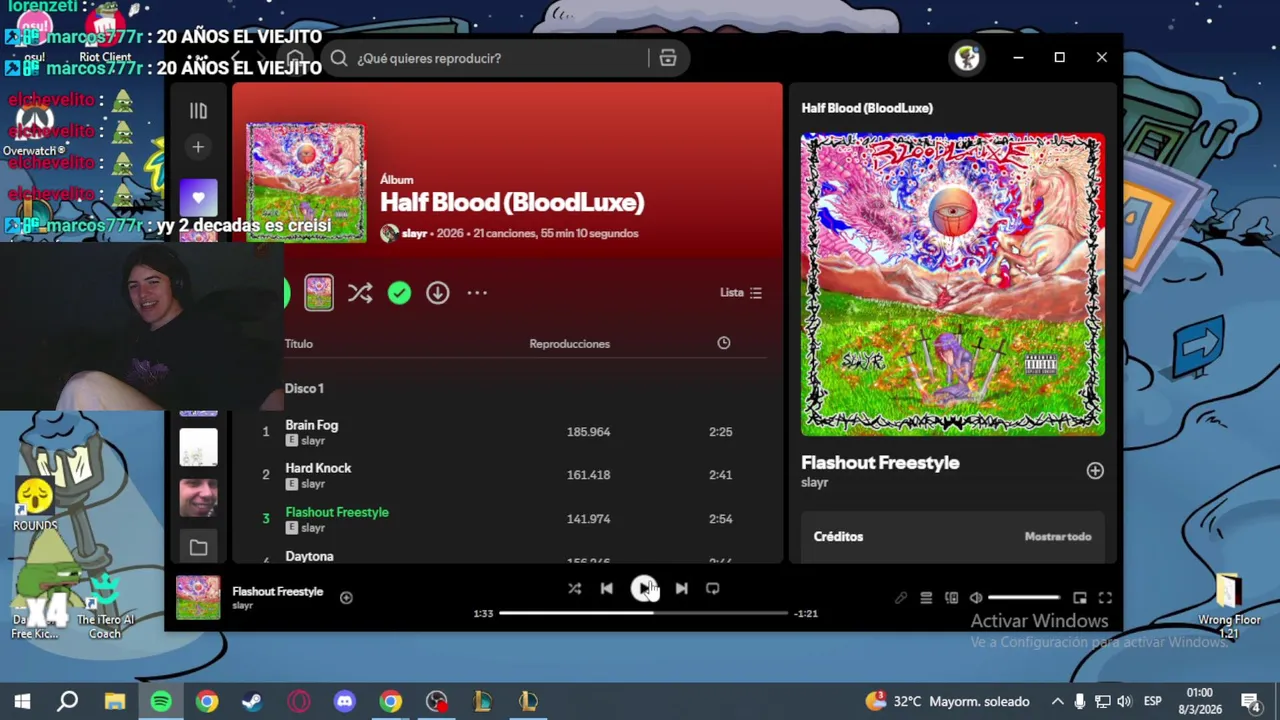Open the face thumbnail playlist in the sidebar

pos(198,497)
